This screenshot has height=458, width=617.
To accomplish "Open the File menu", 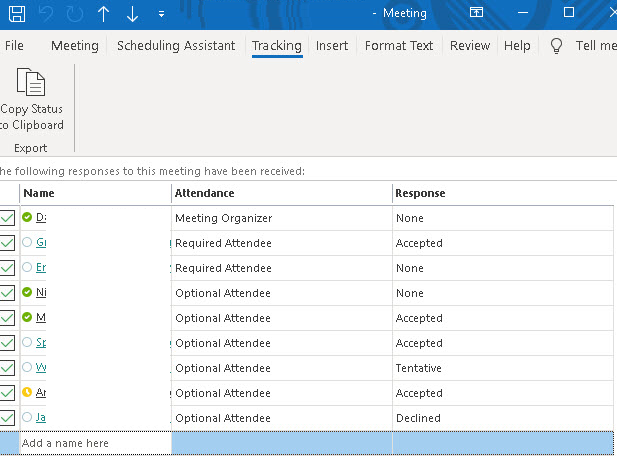I will tap(14, 46).
